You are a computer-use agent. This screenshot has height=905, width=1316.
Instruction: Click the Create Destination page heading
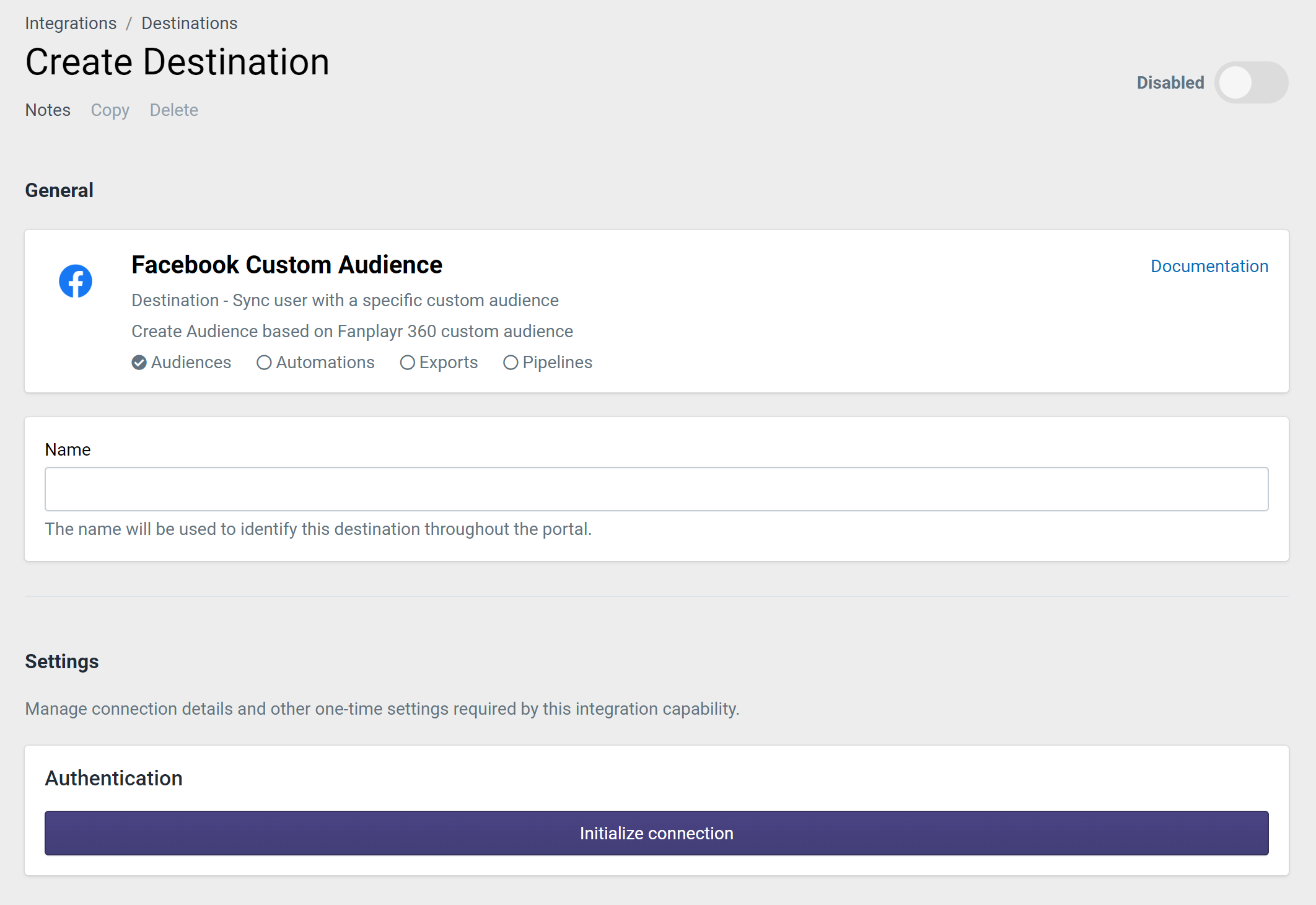coord(177,62)
